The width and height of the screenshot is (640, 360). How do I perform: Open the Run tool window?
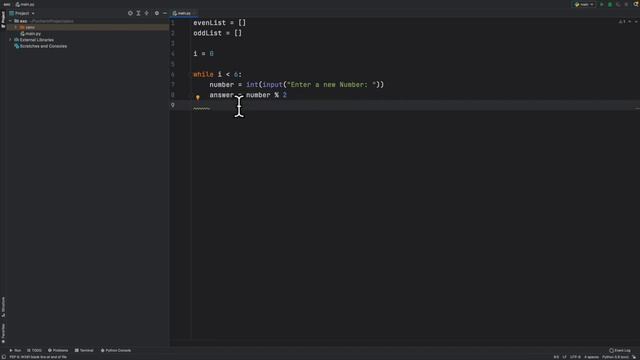[15, 350]
